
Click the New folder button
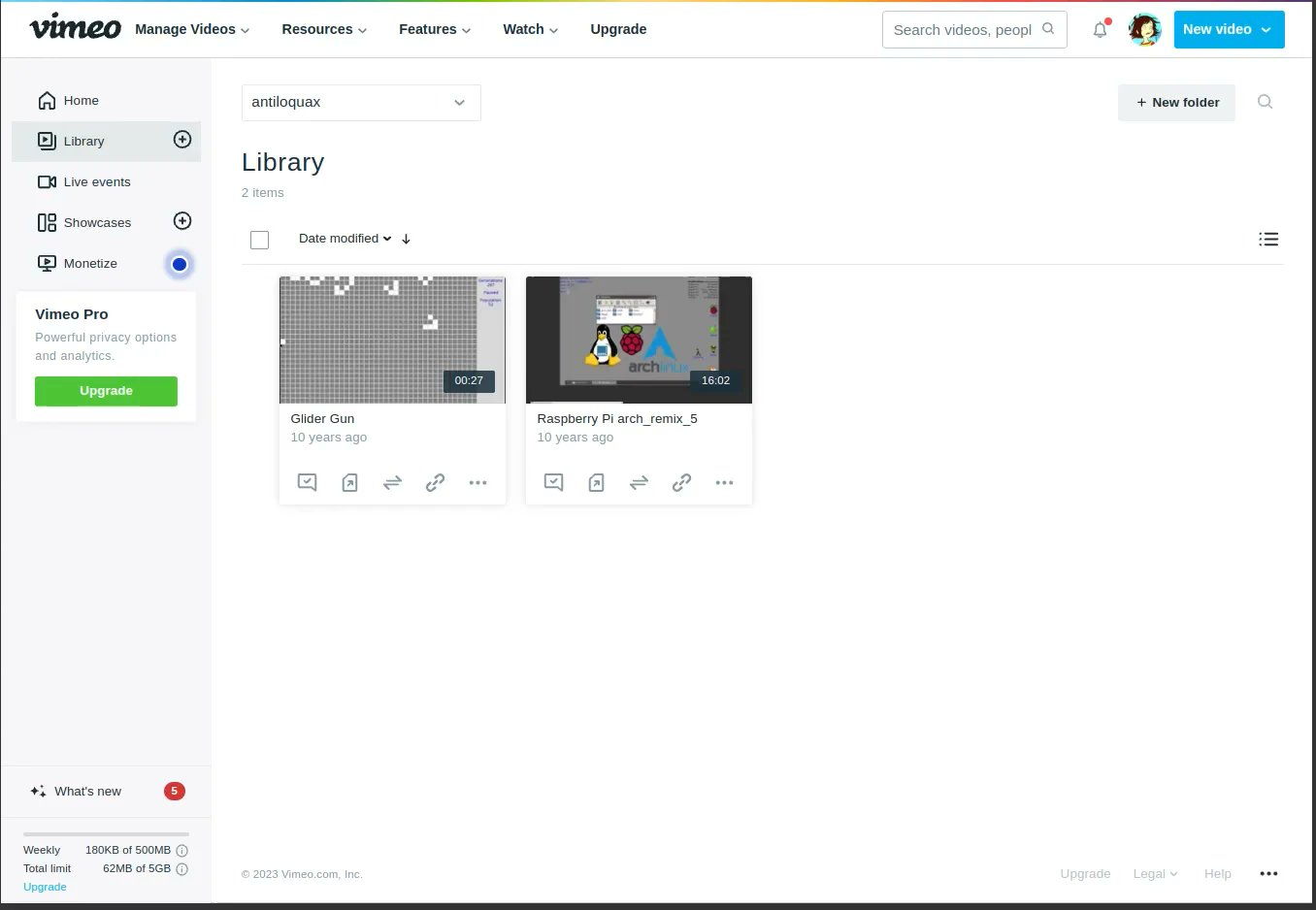pos(1176,102)
